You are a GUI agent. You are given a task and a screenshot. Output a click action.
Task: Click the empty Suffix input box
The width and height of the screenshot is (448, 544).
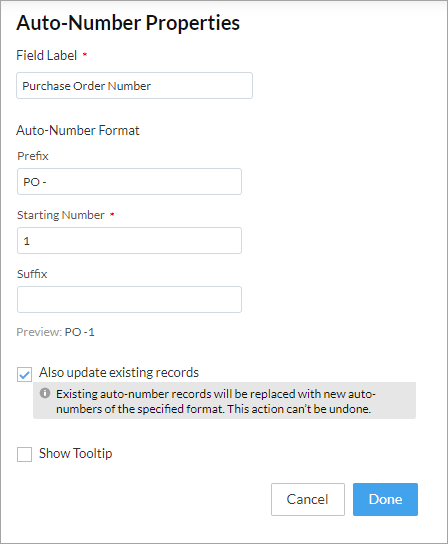tap(129, 299)
